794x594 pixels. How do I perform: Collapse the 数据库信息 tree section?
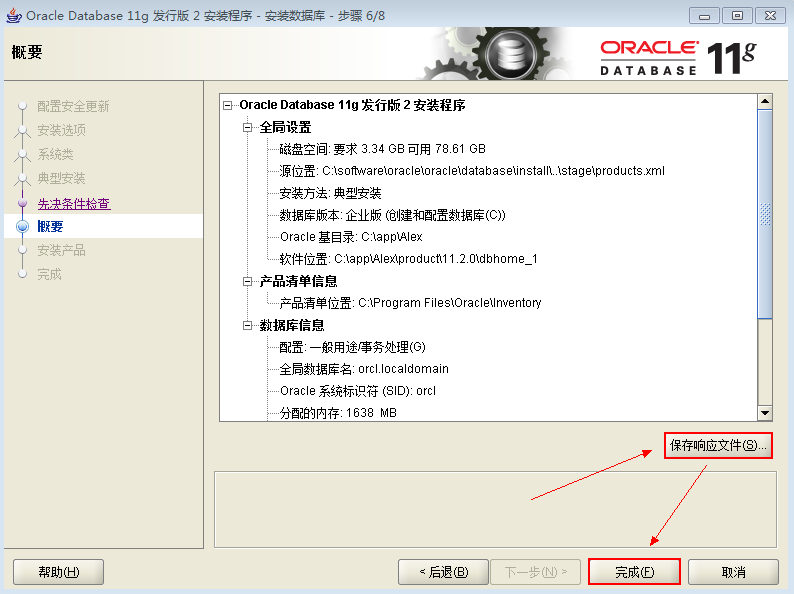[x=248, y=325]
